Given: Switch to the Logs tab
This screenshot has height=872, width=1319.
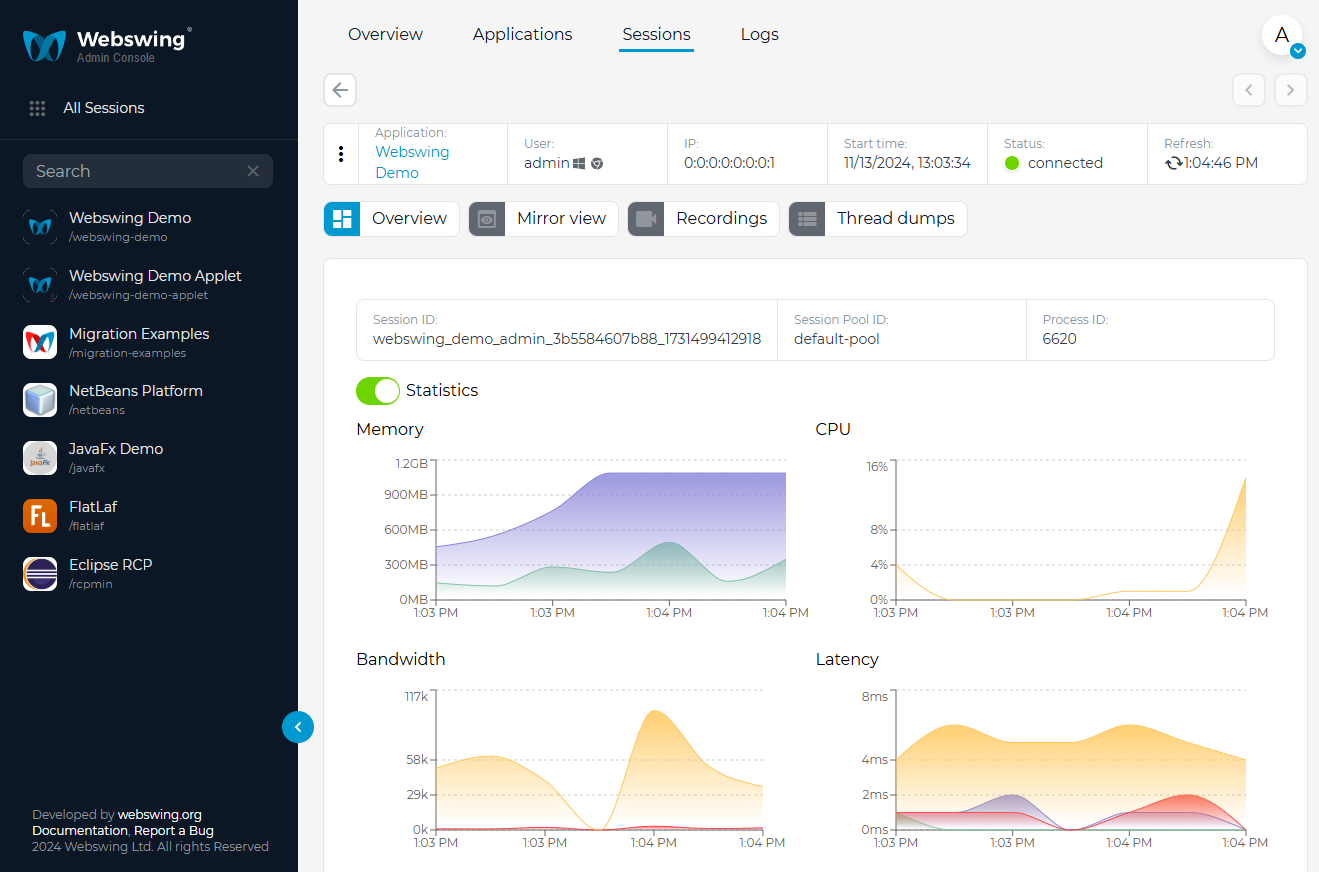Looking at the screenshot, I should (x=760, y=34).
